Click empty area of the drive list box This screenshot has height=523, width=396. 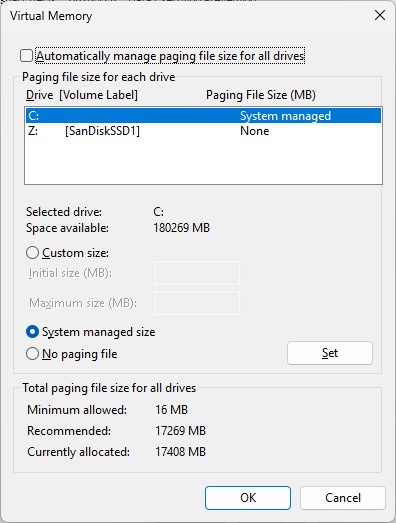(x=203, y=161)
